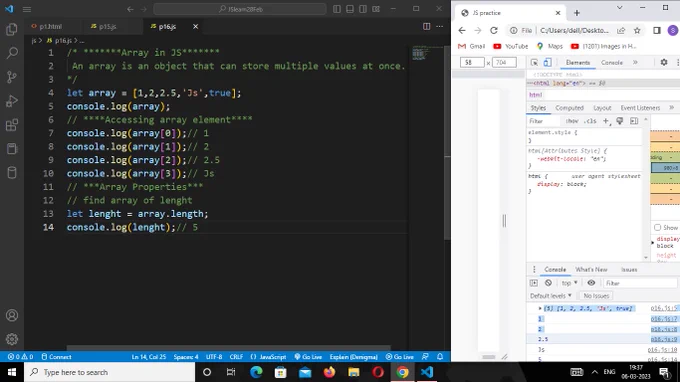The image size is (680, 382).
Task: Switch to the DevTools Elements tab
Action: point(578,62)
